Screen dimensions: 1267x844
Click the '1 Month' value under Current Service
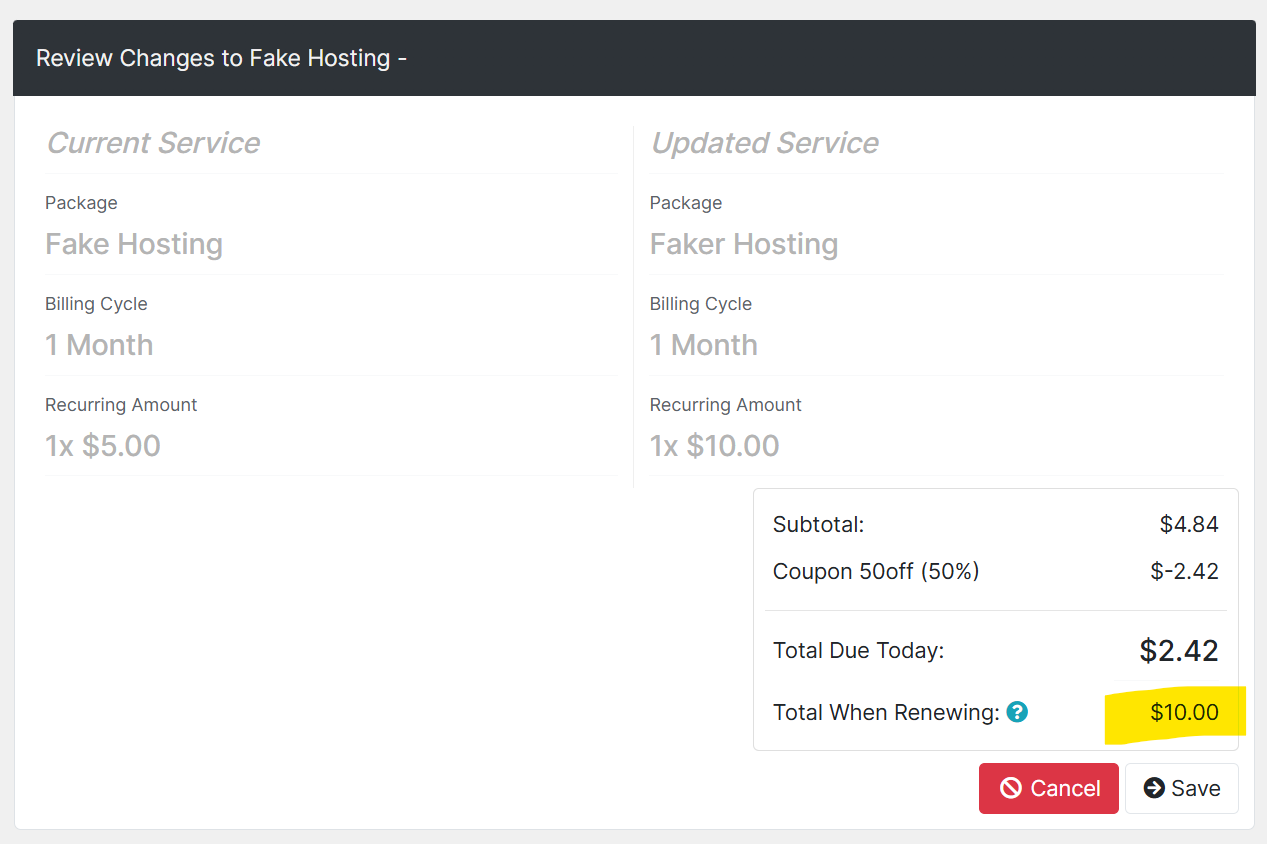[99, 345]
